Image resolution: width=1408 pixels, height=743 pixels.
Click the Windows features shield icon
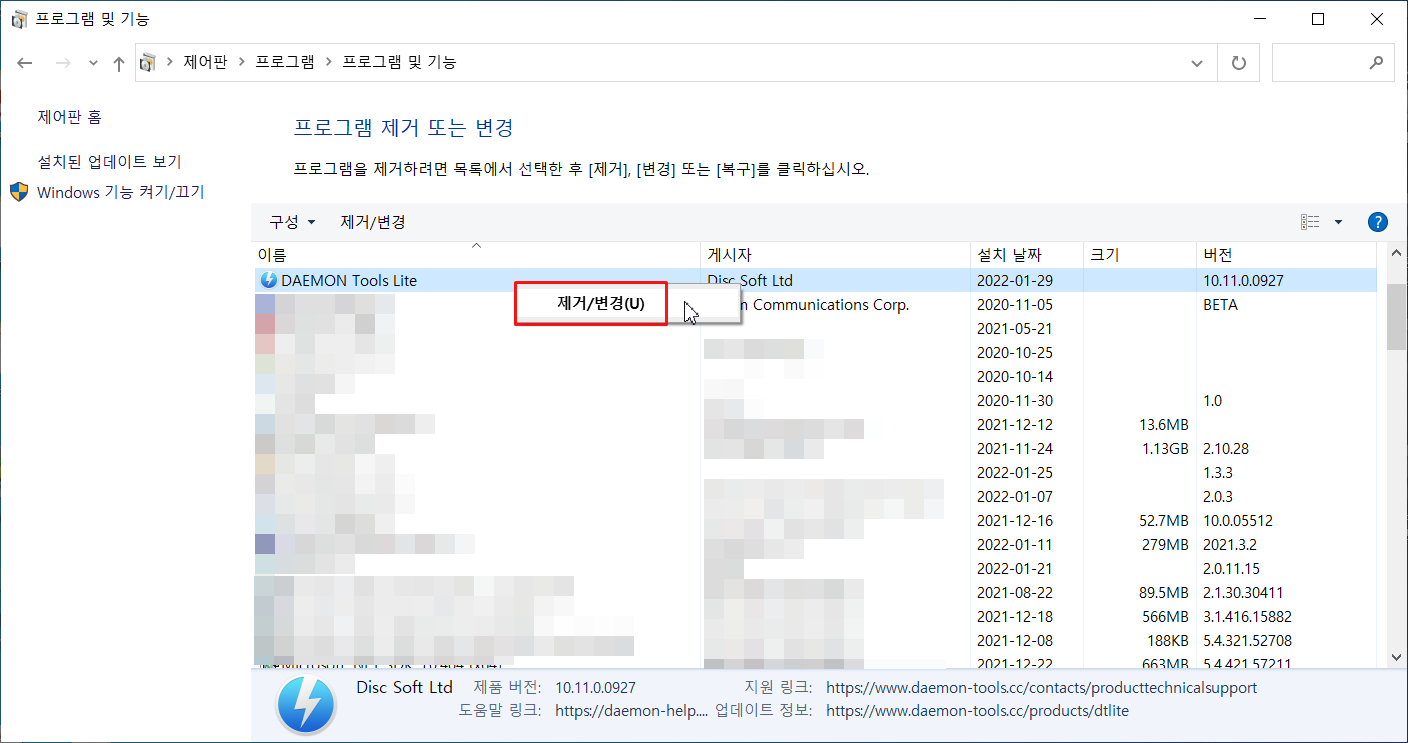point(19,192)
